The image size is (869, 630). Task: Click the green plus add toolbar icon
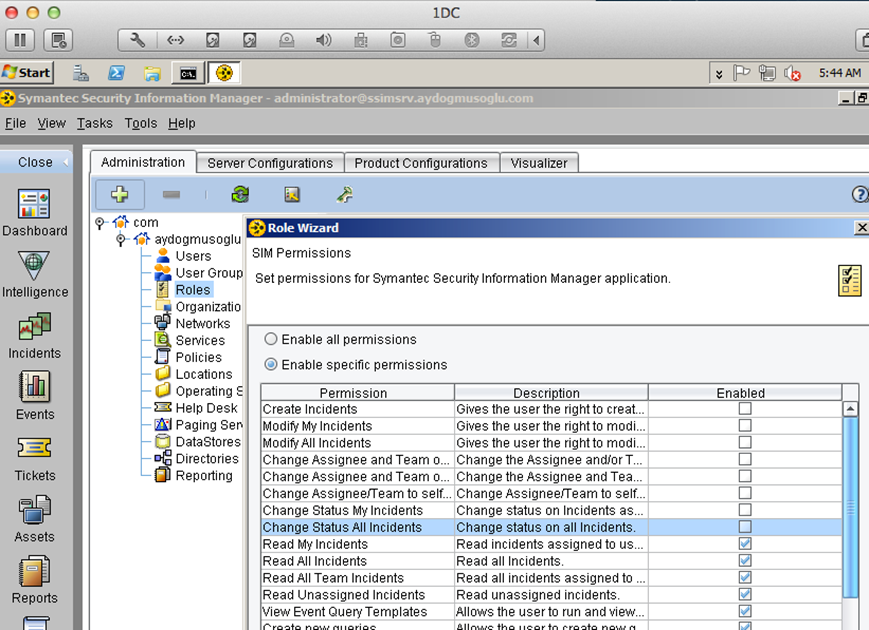click(120, 194)
